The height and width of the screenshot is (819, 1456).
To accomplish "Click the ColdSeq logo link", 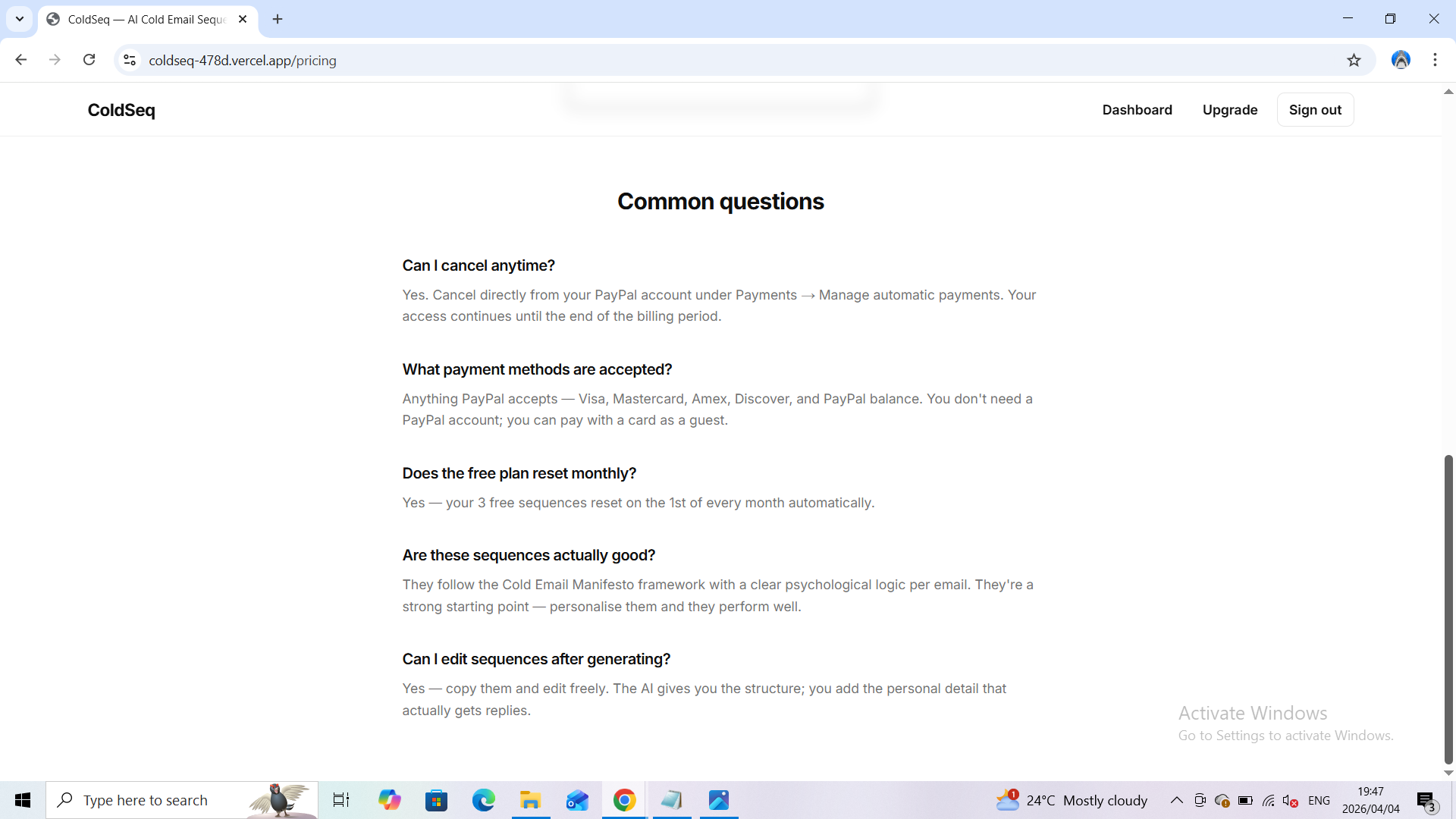I will pyautogui.click(x=121, y=110).
